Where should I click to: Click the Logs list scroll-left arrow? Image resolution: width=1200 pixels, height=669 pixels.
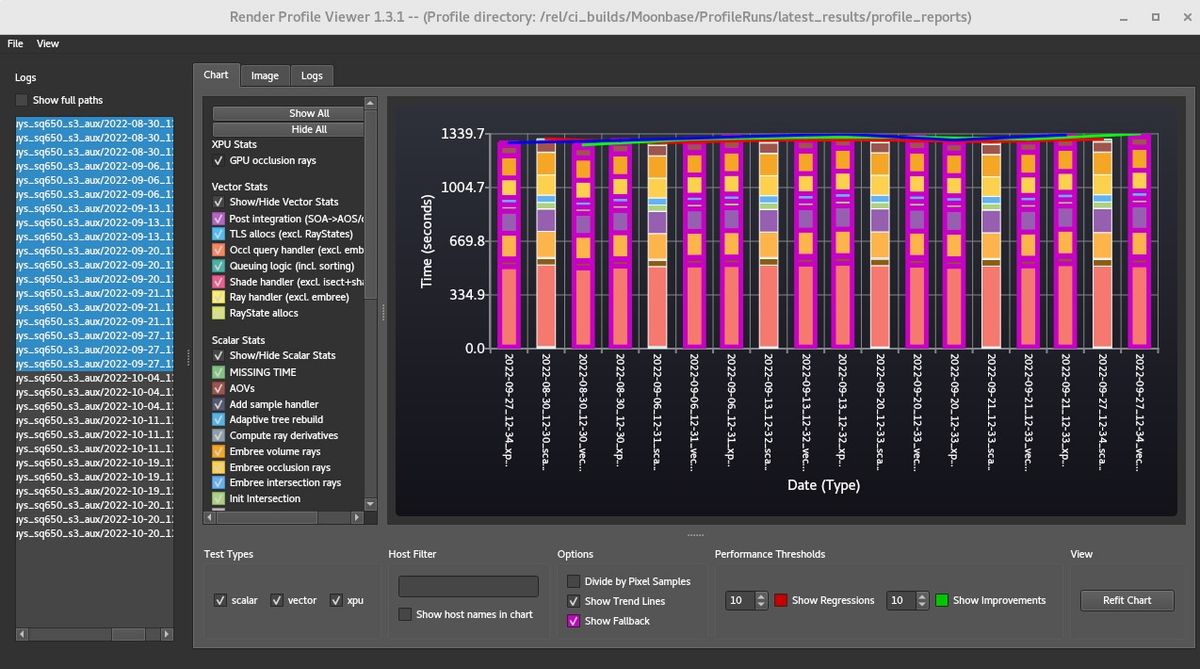pyautogui.click(x=20, y=634)
